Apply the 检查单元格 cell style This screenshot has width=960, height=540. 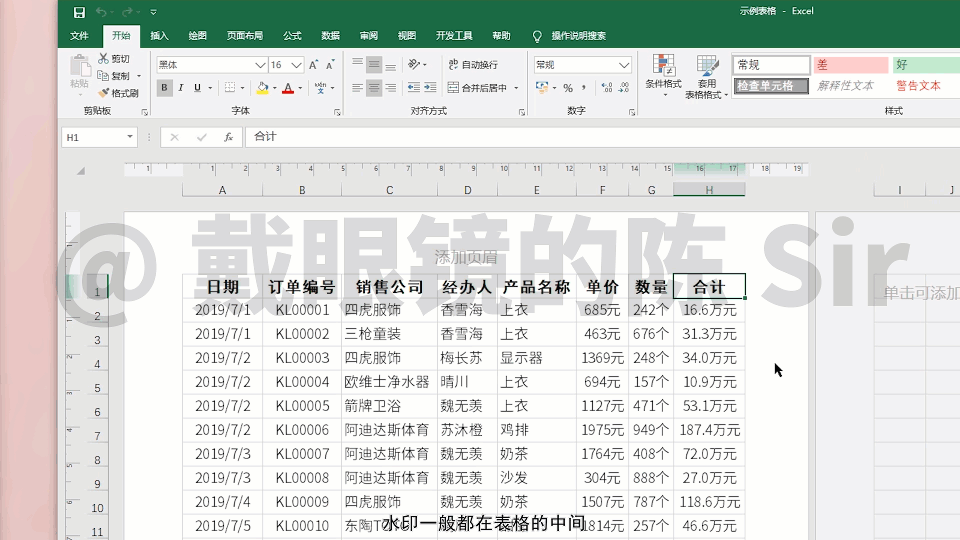pyautogui.click(x=771, y=86)
